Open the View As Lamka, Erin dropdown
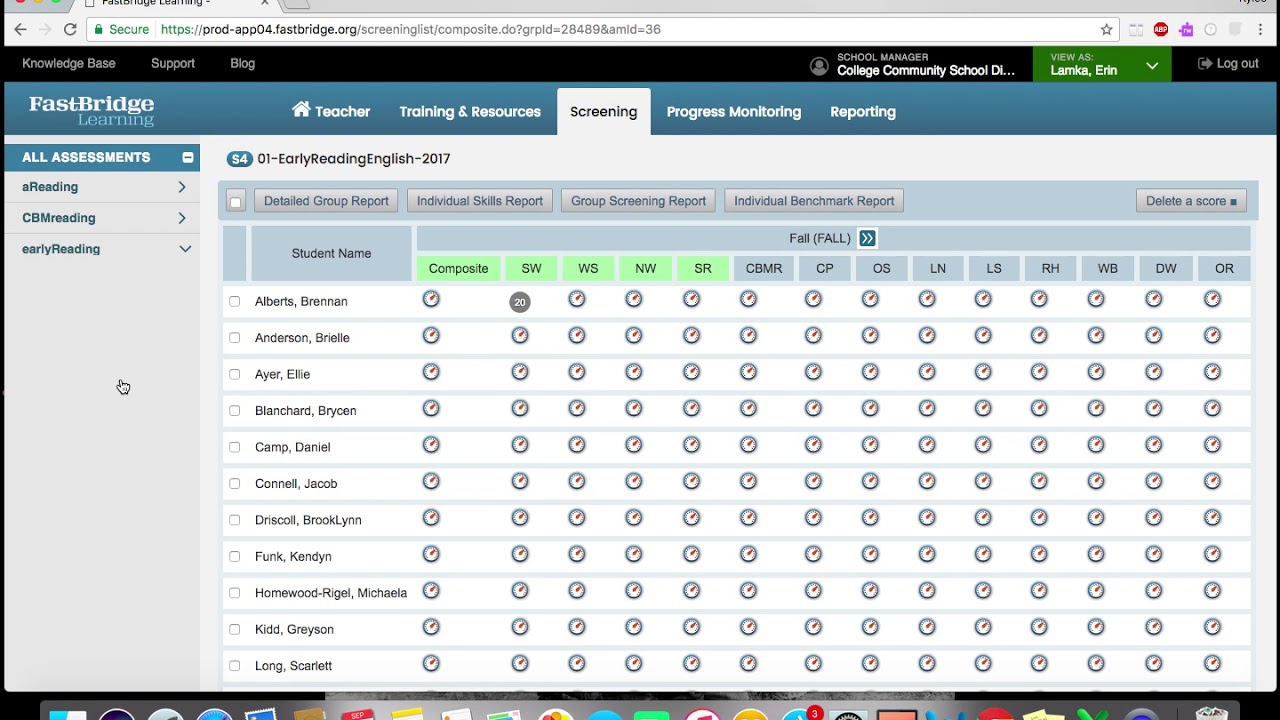Viewport: 1280px width, 720px height. click(1102, 65)
